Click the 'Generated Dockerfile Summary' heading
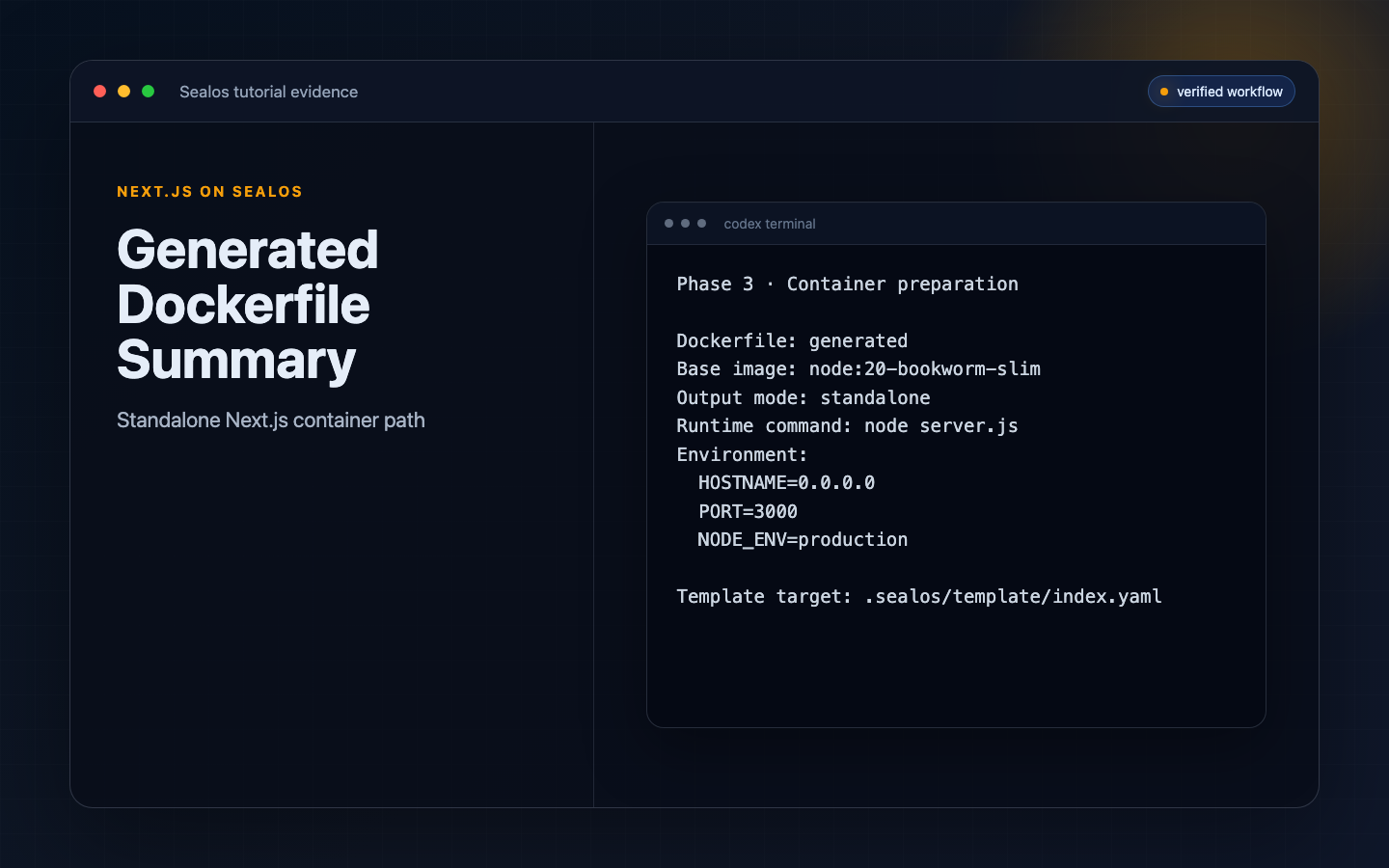 pos(248,305)
